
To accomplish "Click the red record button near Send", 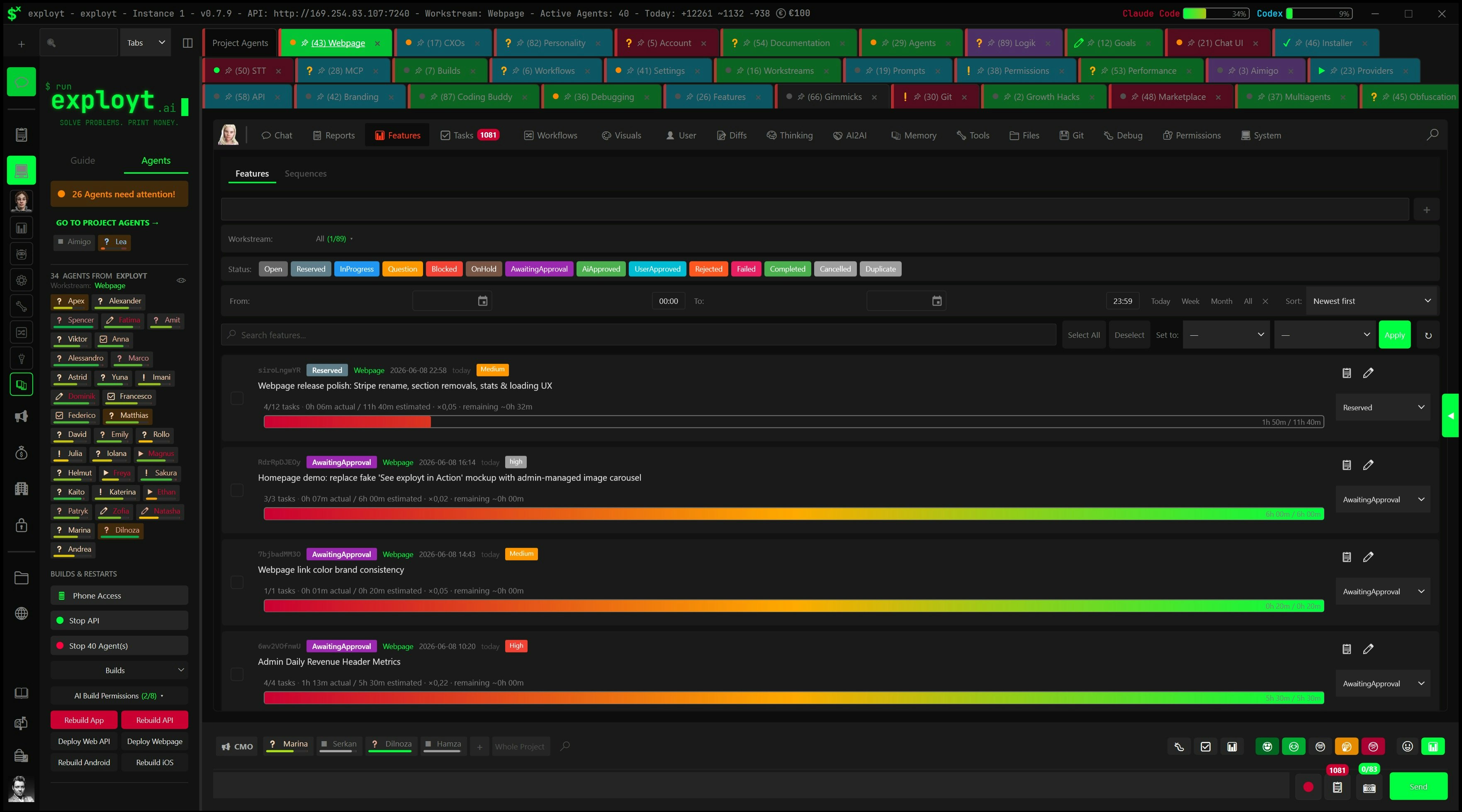I will pos(1308,786).
